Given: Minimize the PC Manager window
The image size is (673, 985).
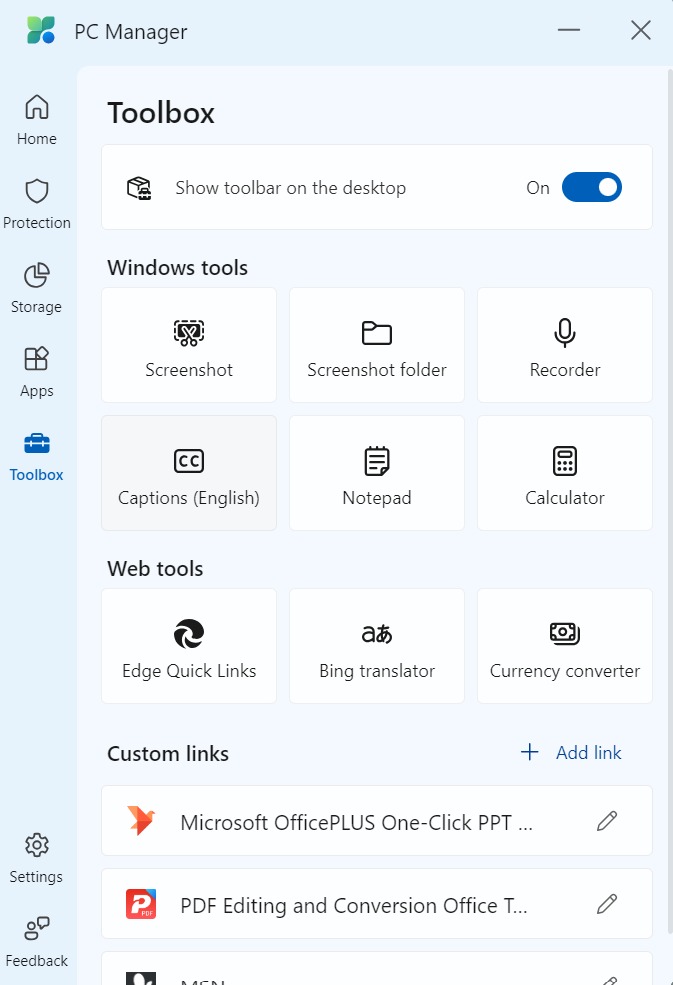Looking at the screenshot, I should (569, 30).
